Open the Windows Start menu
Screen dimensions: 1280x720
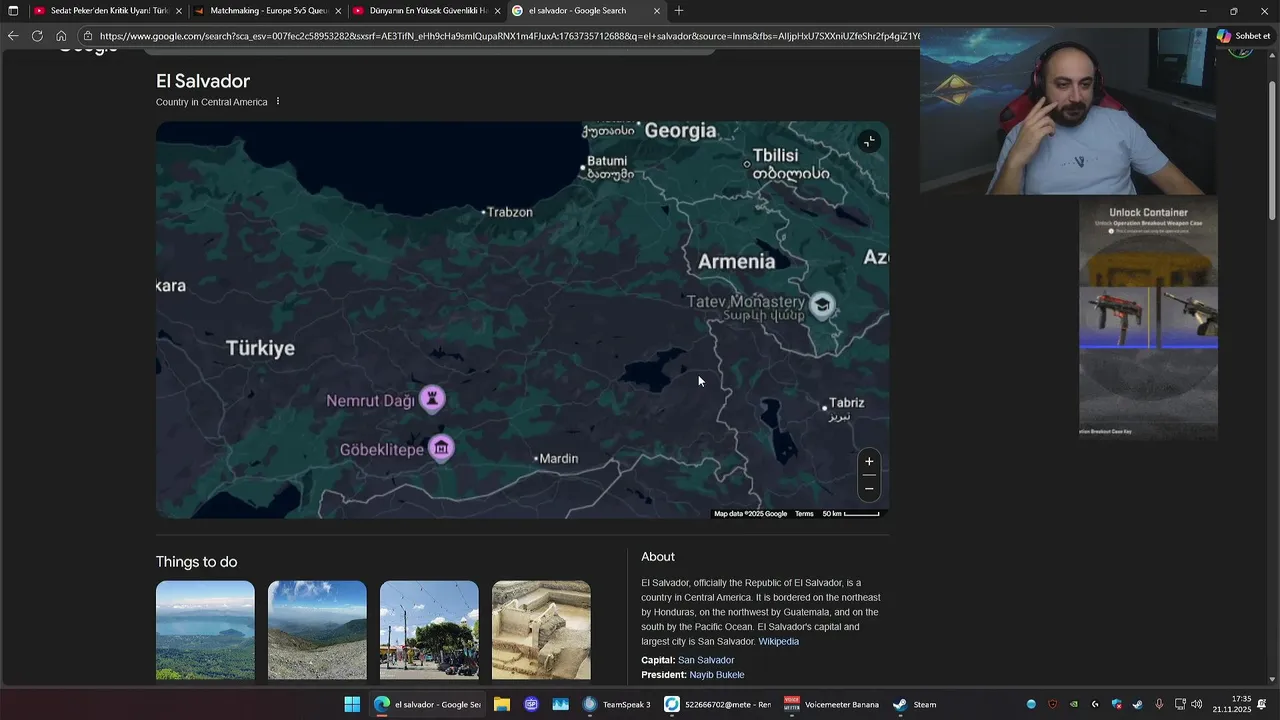click(352, 704)
